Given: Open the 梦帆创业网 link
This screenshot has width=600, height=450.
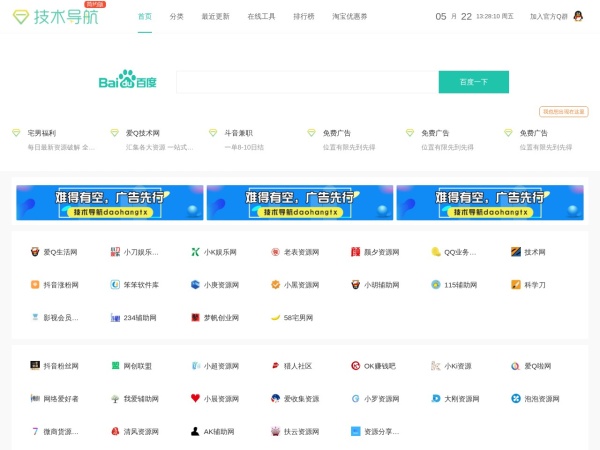Looking at the screenshot, I should [221, 318].
